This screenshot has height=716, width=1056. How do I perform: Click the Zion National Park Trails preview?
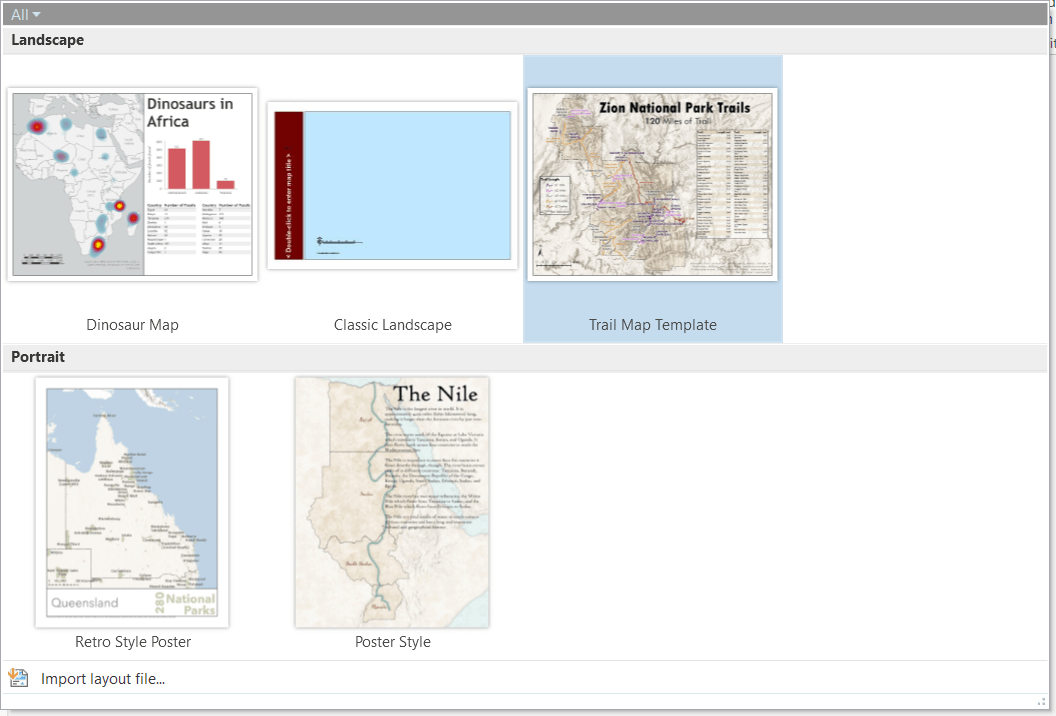tap(652, 184)
